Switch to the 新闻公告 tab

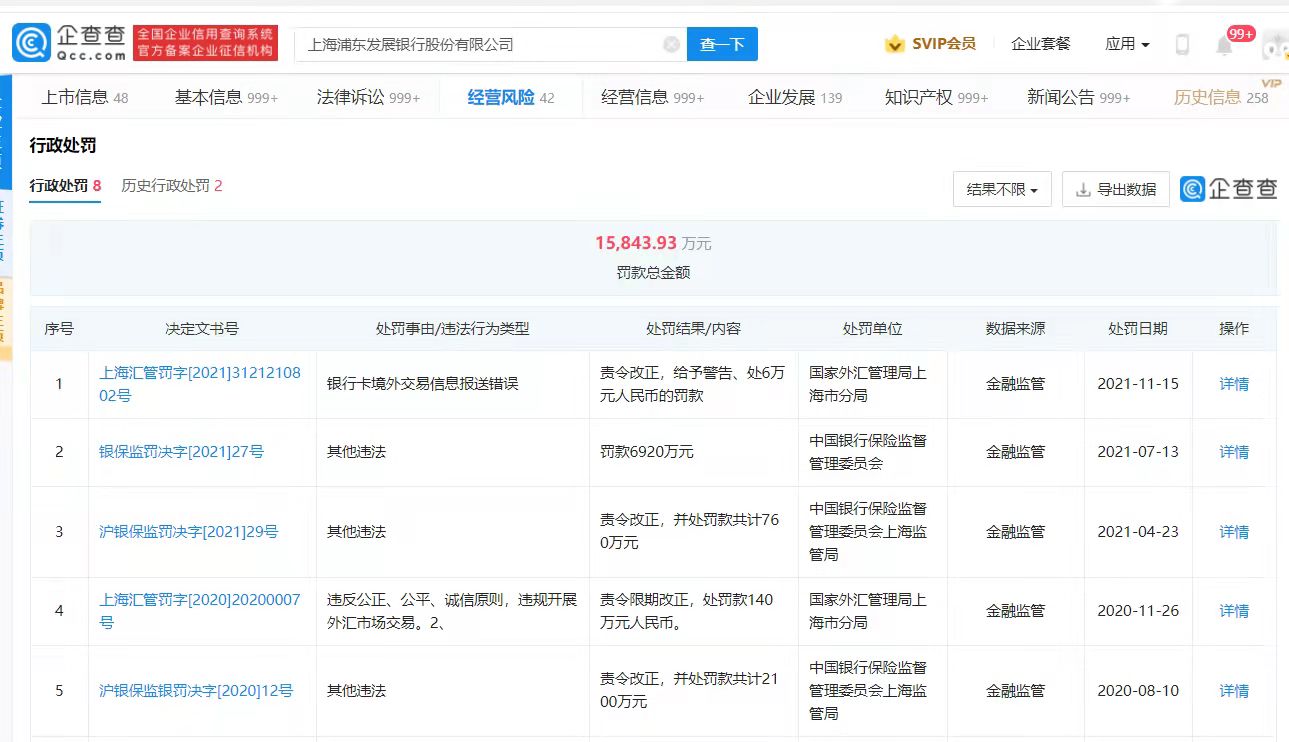1078,98
